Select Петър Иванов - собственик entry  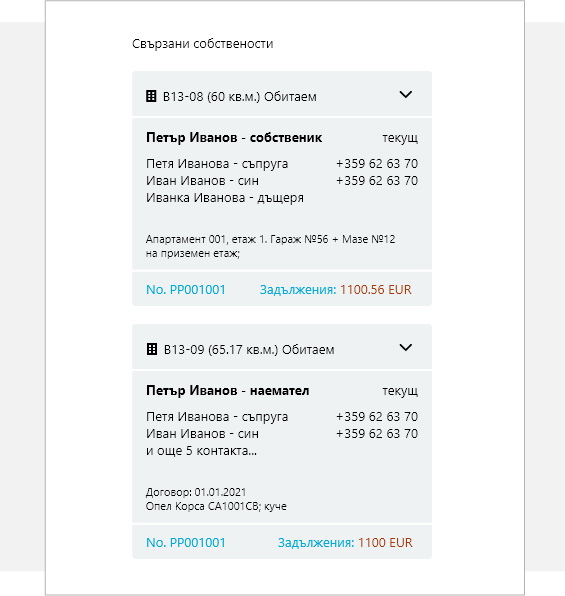(x=234, y=138)
